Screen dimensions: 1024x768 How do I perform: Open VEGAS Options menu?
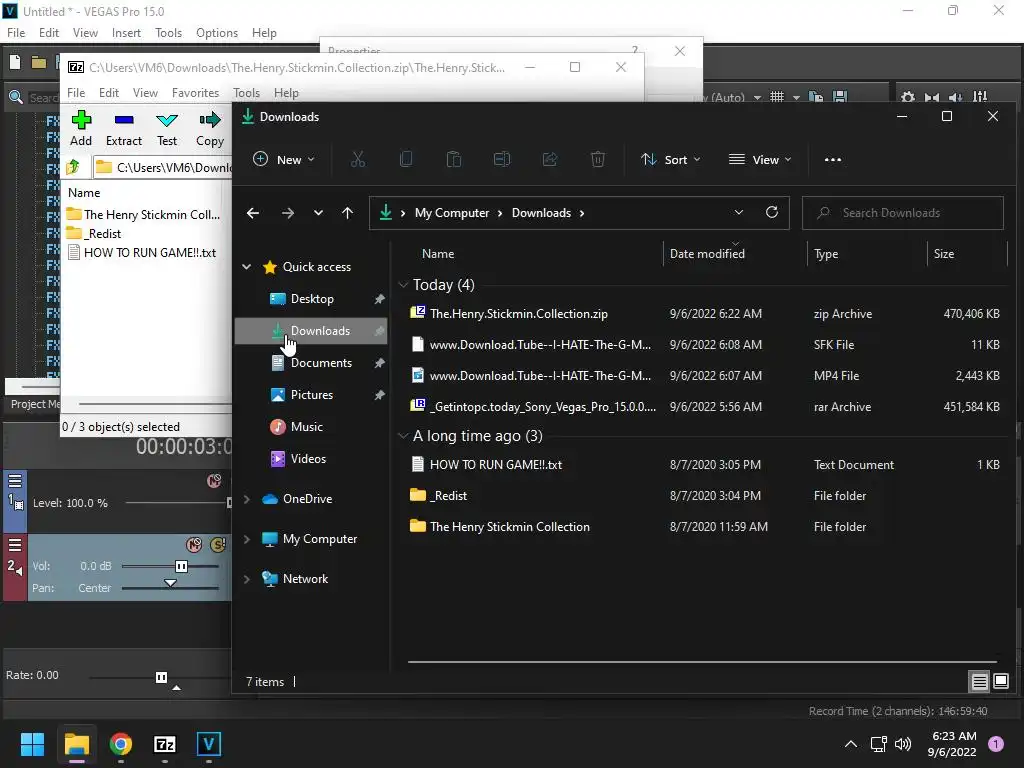coord(217,33)
